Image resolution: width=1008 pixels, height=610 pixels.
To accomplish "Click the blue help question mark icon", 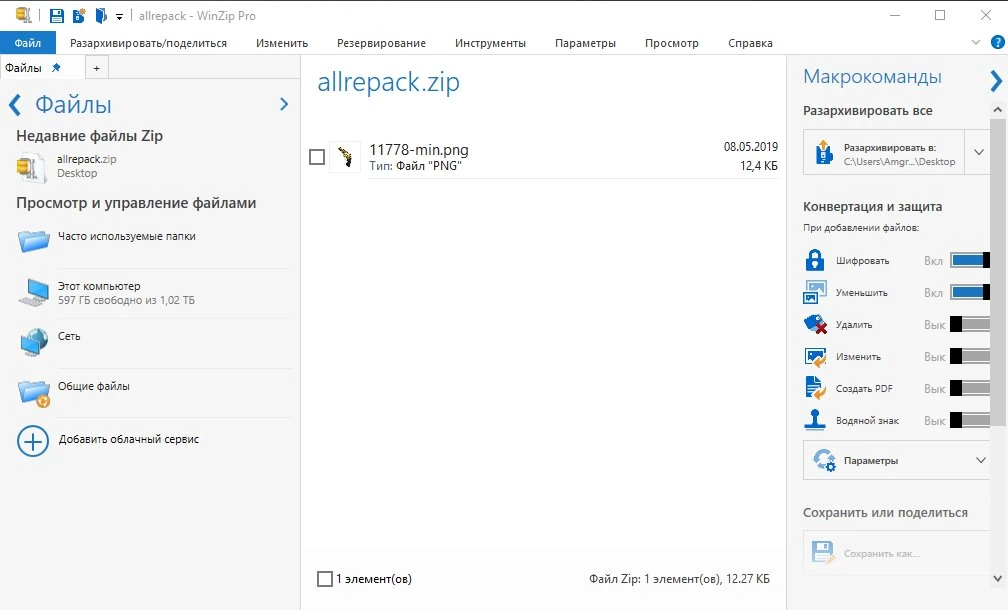I will [x=998, y=42].
